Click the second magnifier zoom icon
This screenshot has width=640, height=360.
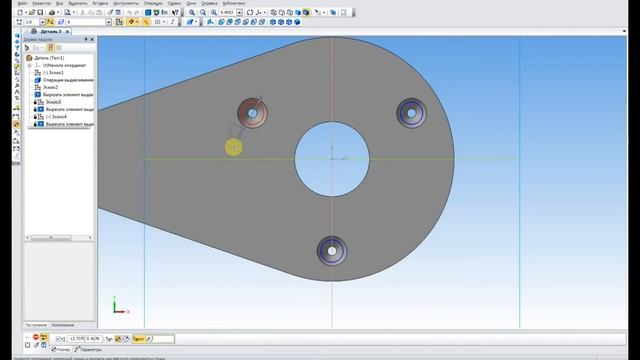pyautogui.click(x=203, y=13)
